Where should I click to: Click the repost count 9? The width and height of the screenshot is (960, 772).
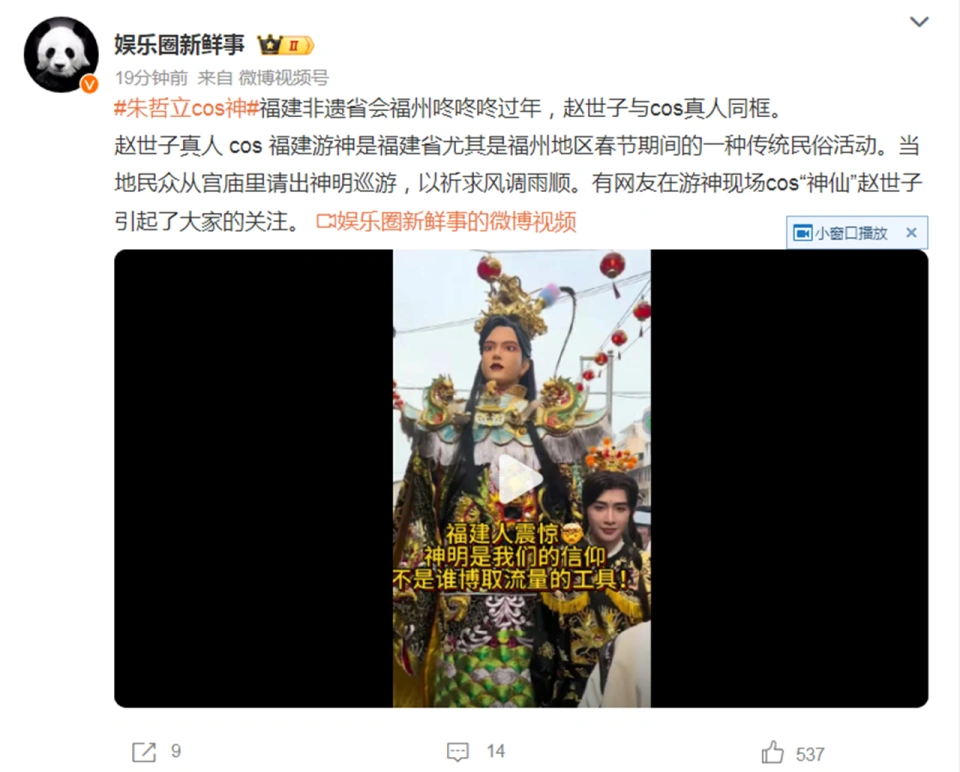point(176,751)
